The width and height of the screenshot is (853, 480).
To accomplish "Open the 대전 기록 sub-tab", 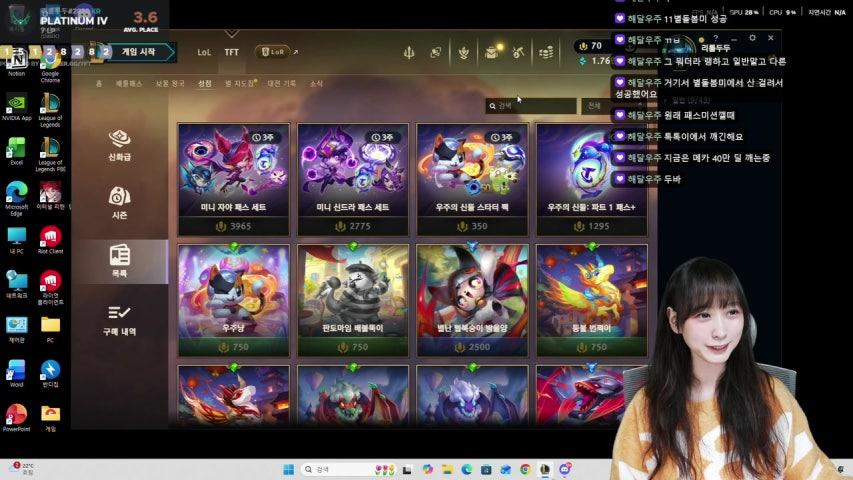I will 282,83.
